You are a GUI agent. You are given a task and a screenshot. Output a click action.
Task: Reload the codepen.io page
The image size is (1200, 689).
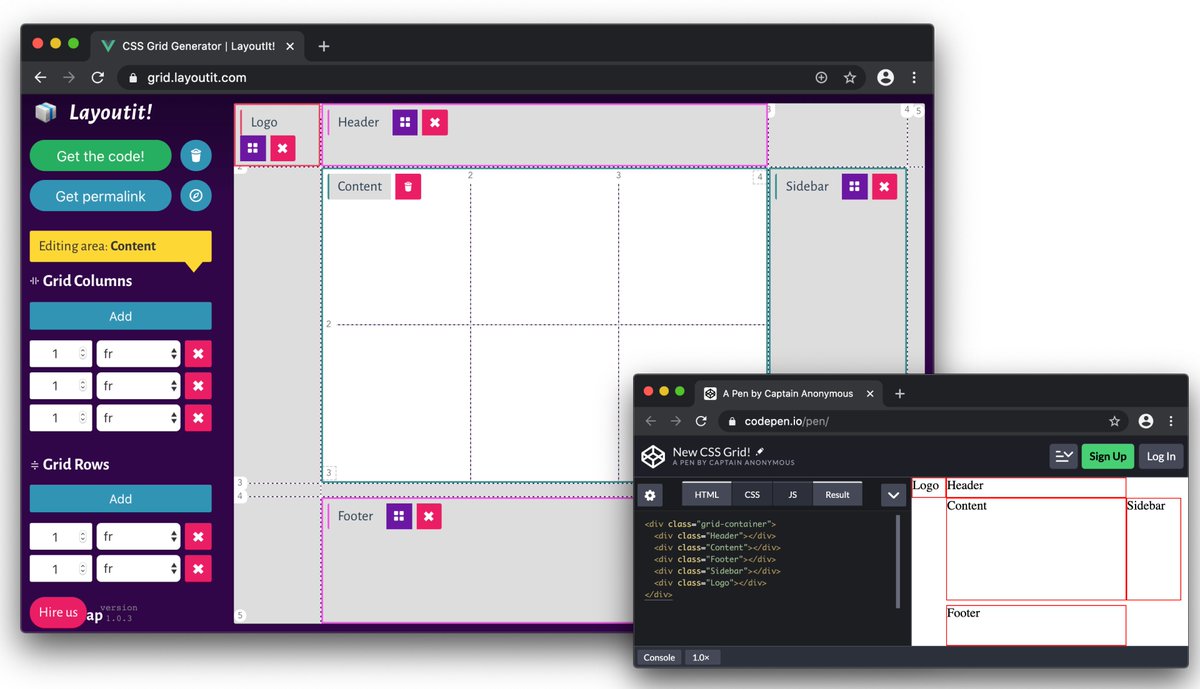click(x=701, y=421)
